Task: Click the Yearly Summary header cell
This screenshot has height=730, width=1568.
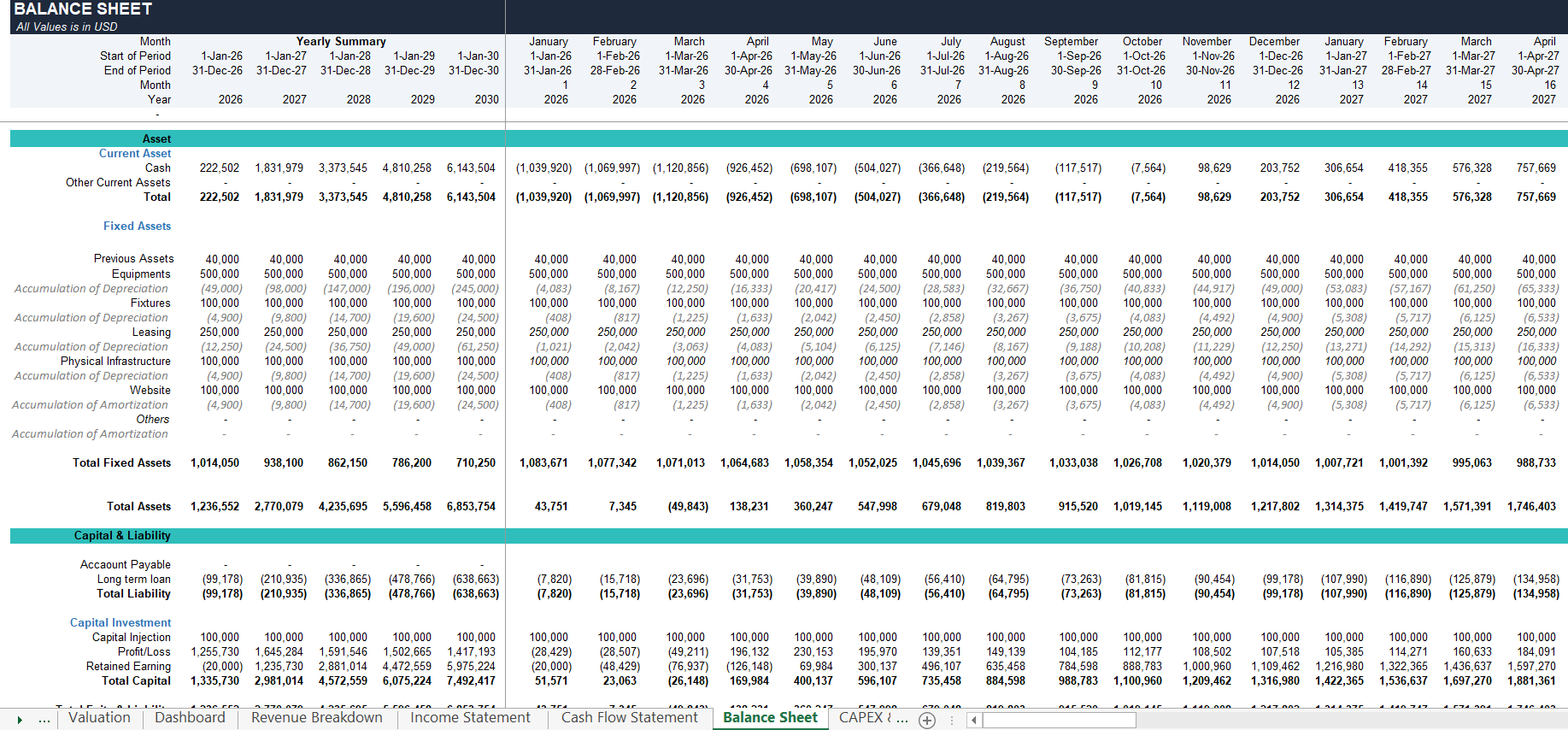Action: tap(341, 41)
